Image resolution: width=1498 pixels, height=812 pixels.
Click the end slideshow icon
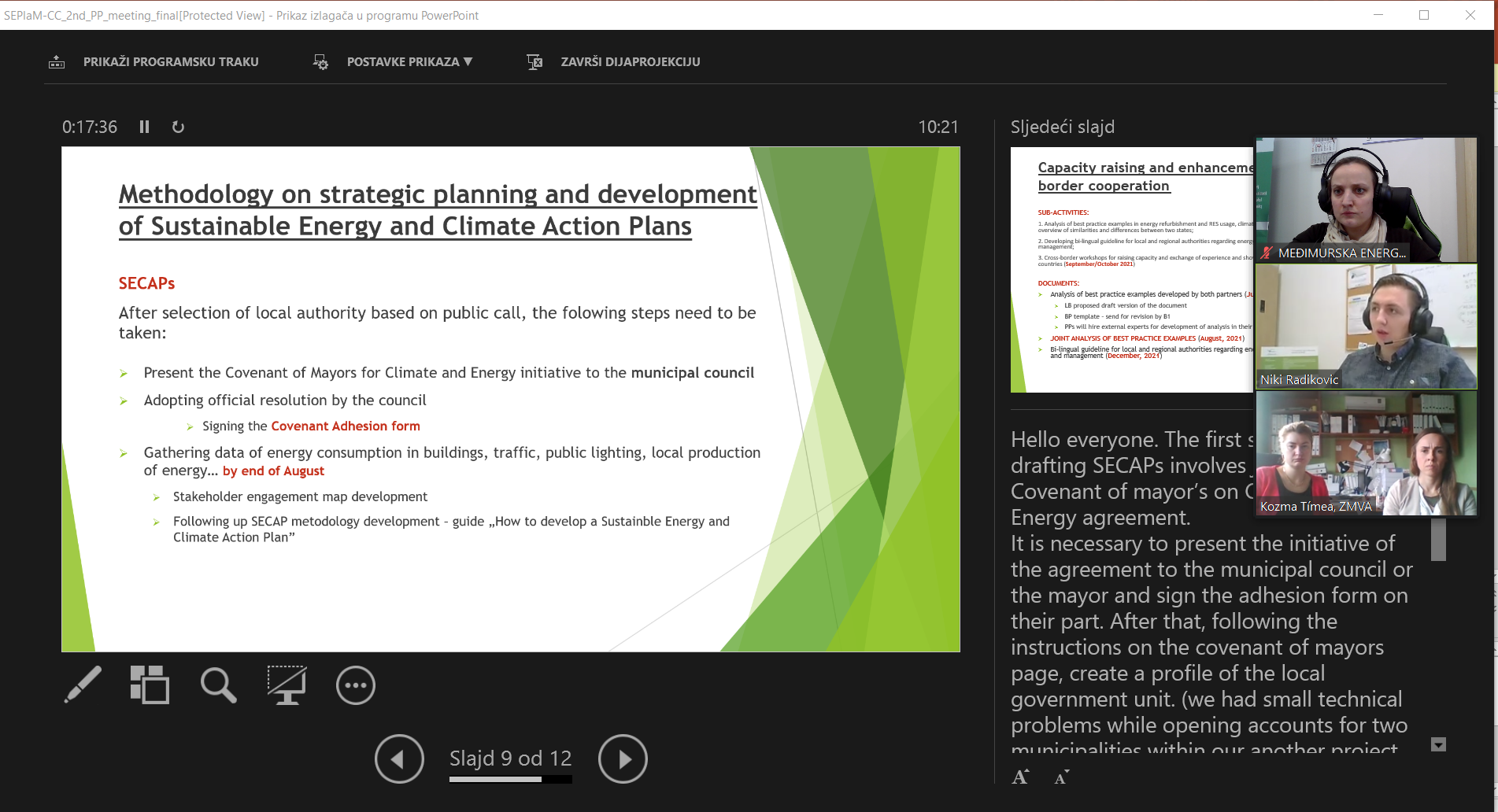[534, 62]
